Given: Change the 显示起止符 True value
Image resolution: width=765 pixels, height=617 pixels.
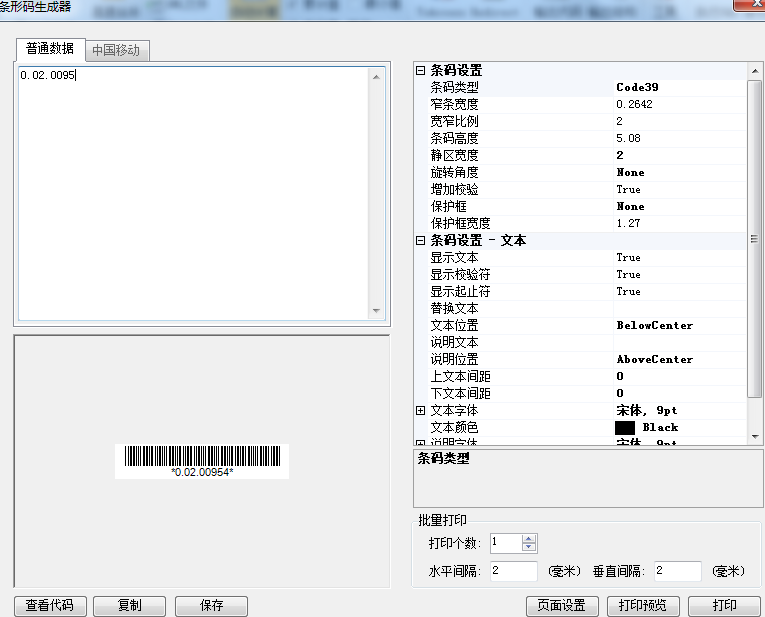Looking at the screenshot, I should point(680,292).
